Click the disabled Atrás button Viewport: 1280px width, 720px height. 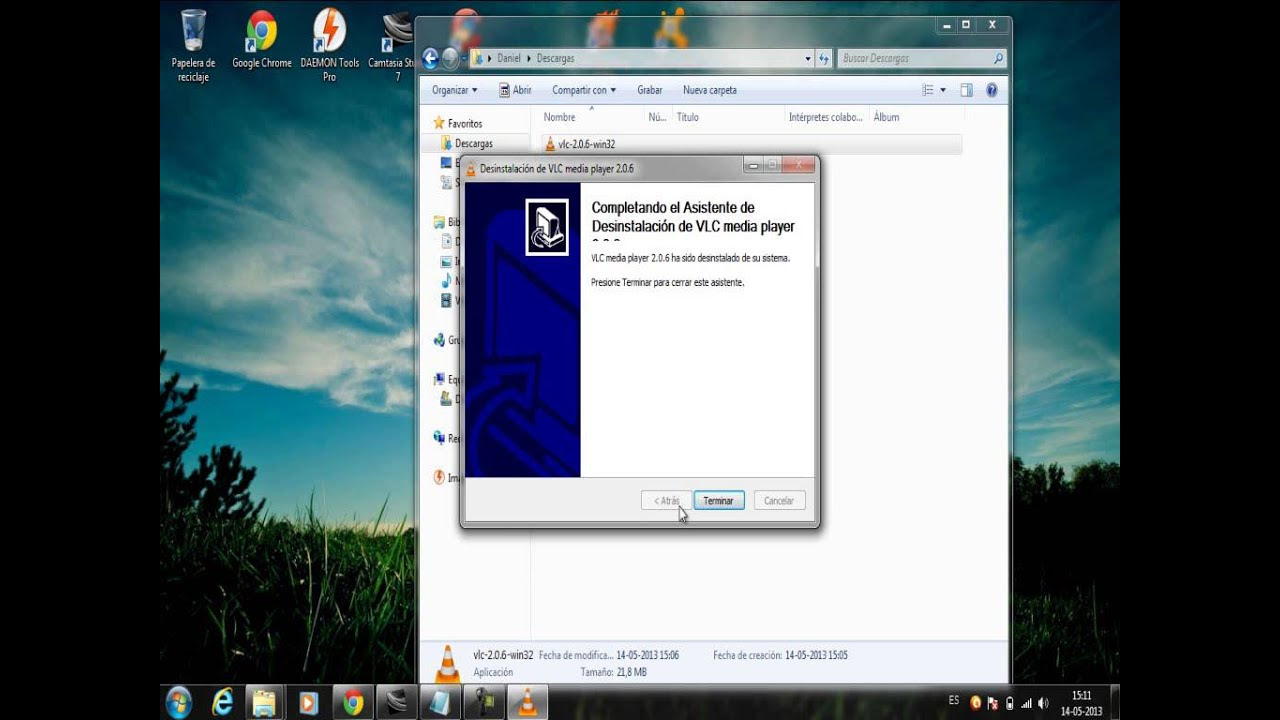point(664,500)
